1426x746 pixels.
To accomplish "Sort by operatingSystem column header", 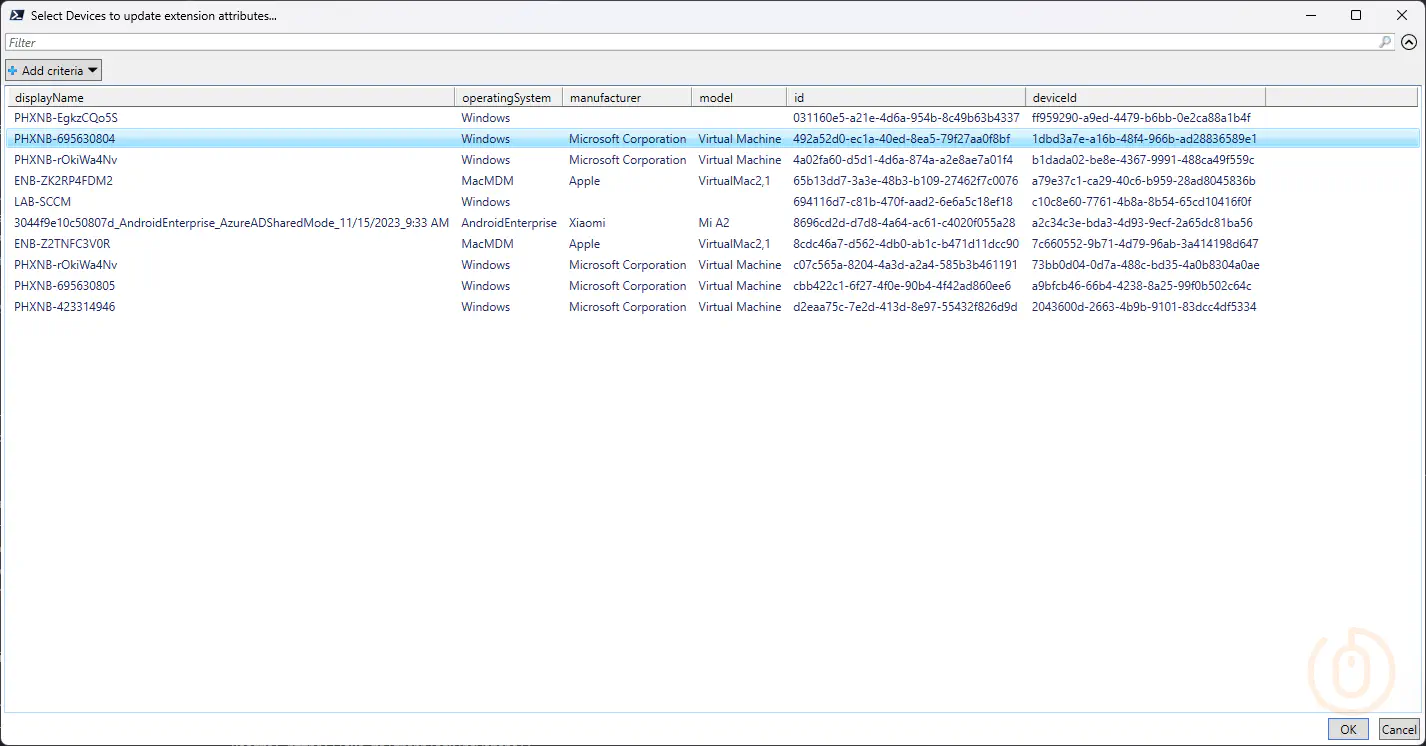I will (x=507, y=98).
